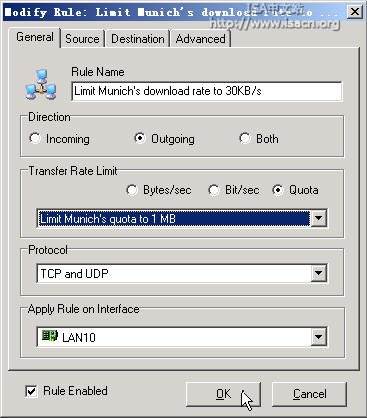Open the Destination tab
The width and height of the screenshot is (367, 418).
[138, 39]
